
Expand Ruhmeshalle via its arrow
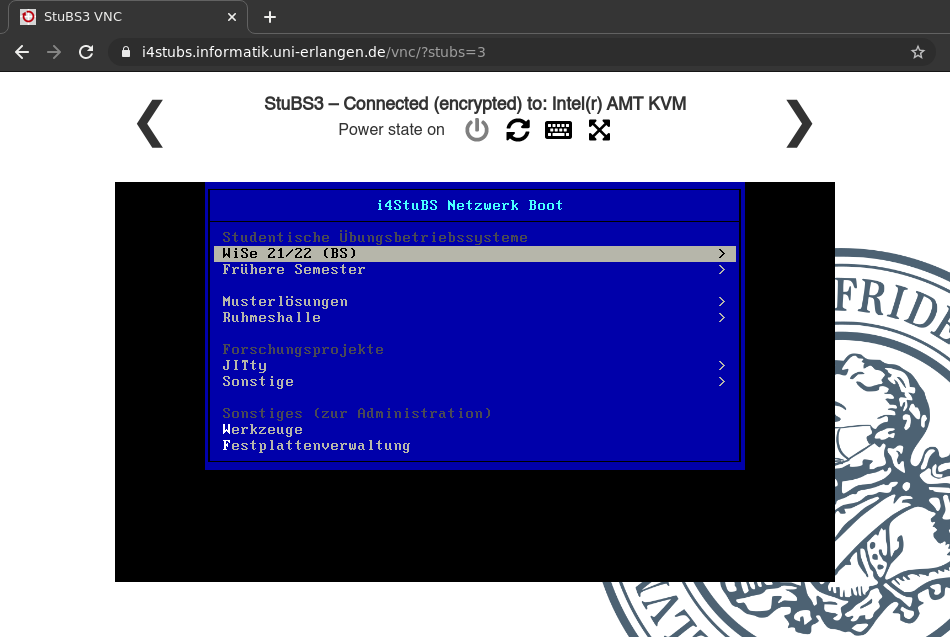click(x=721, y=318)
